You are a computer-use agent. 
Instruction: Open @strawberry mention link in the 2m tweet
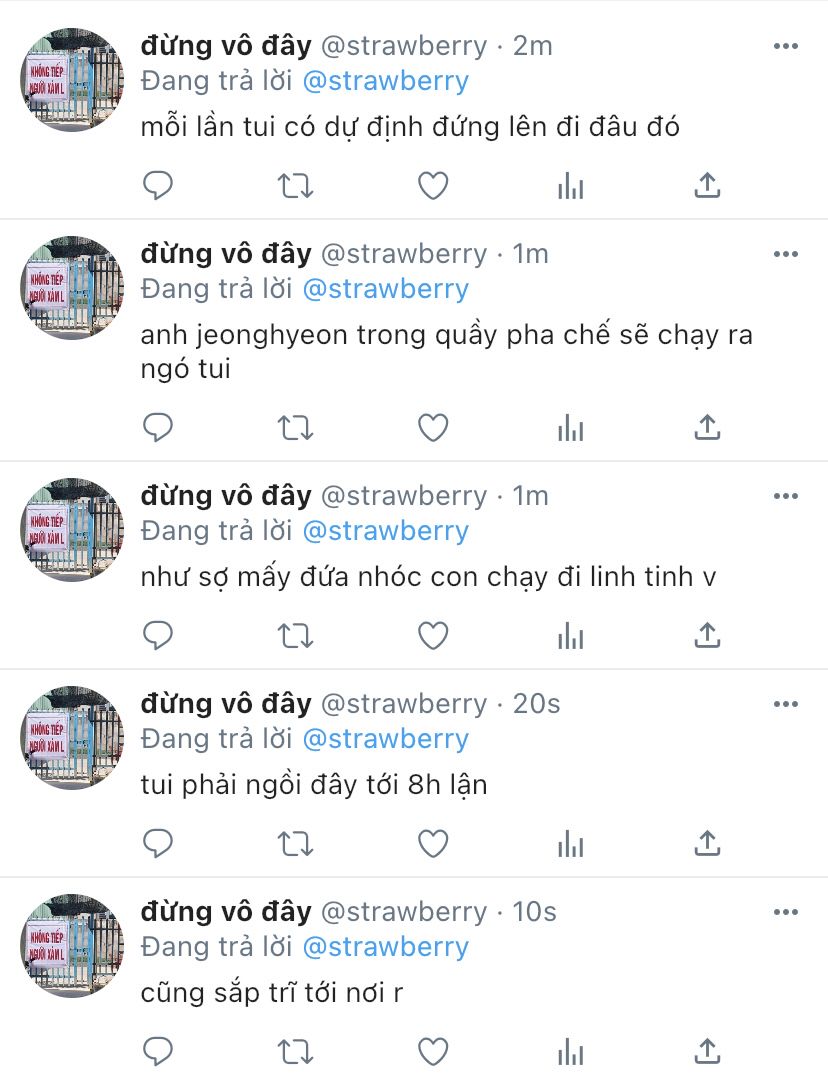[386, 81]
